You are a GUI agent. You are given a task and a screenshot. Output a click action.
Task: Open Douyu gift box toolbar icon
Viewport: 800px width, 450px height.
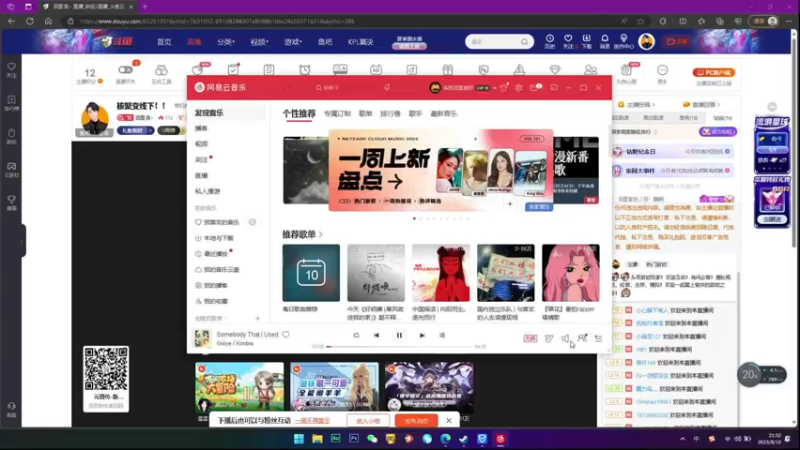pyautogui.click(x=447, y=70)
